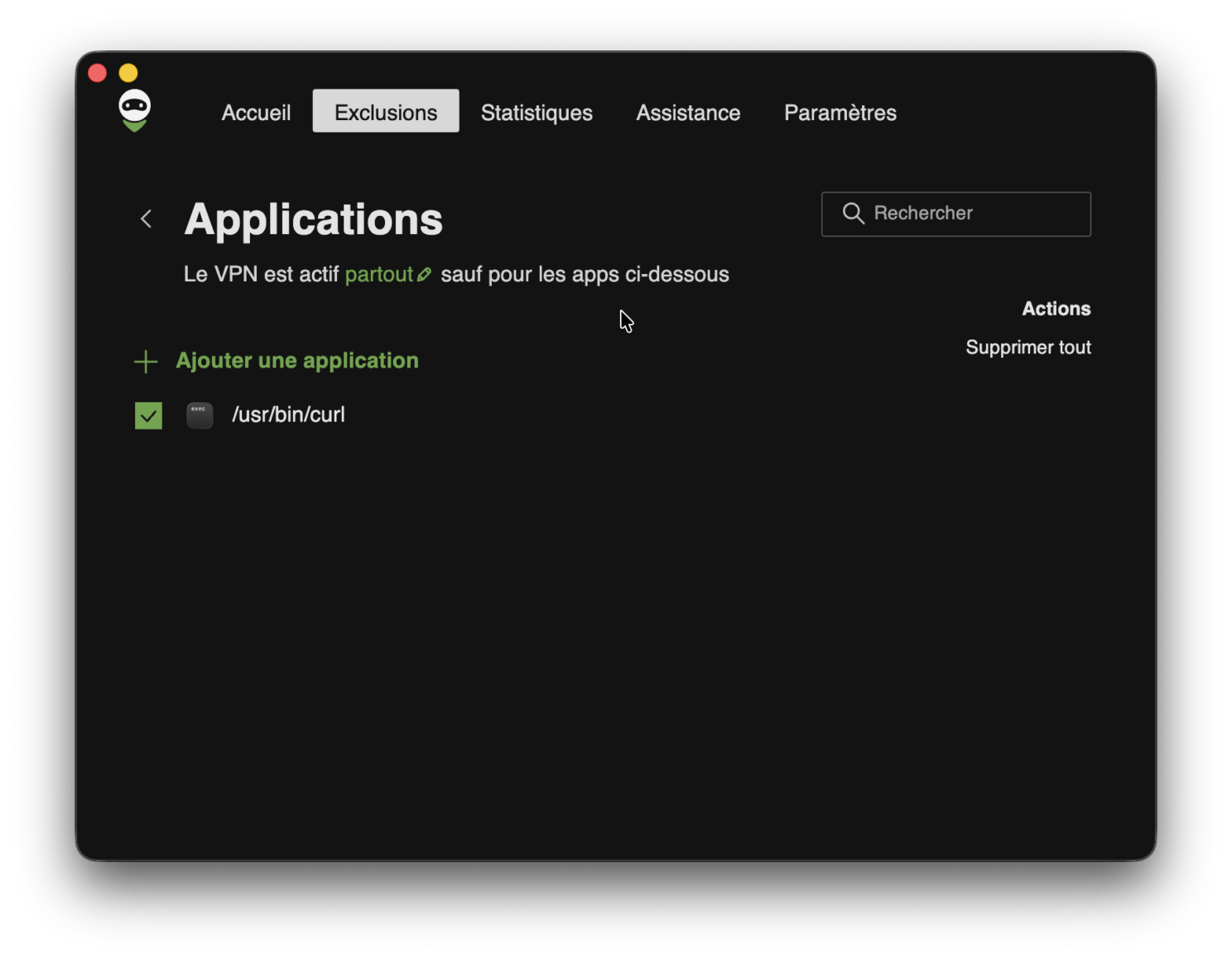
Task: Select the Exclusions tab
Action: point(386,111)
